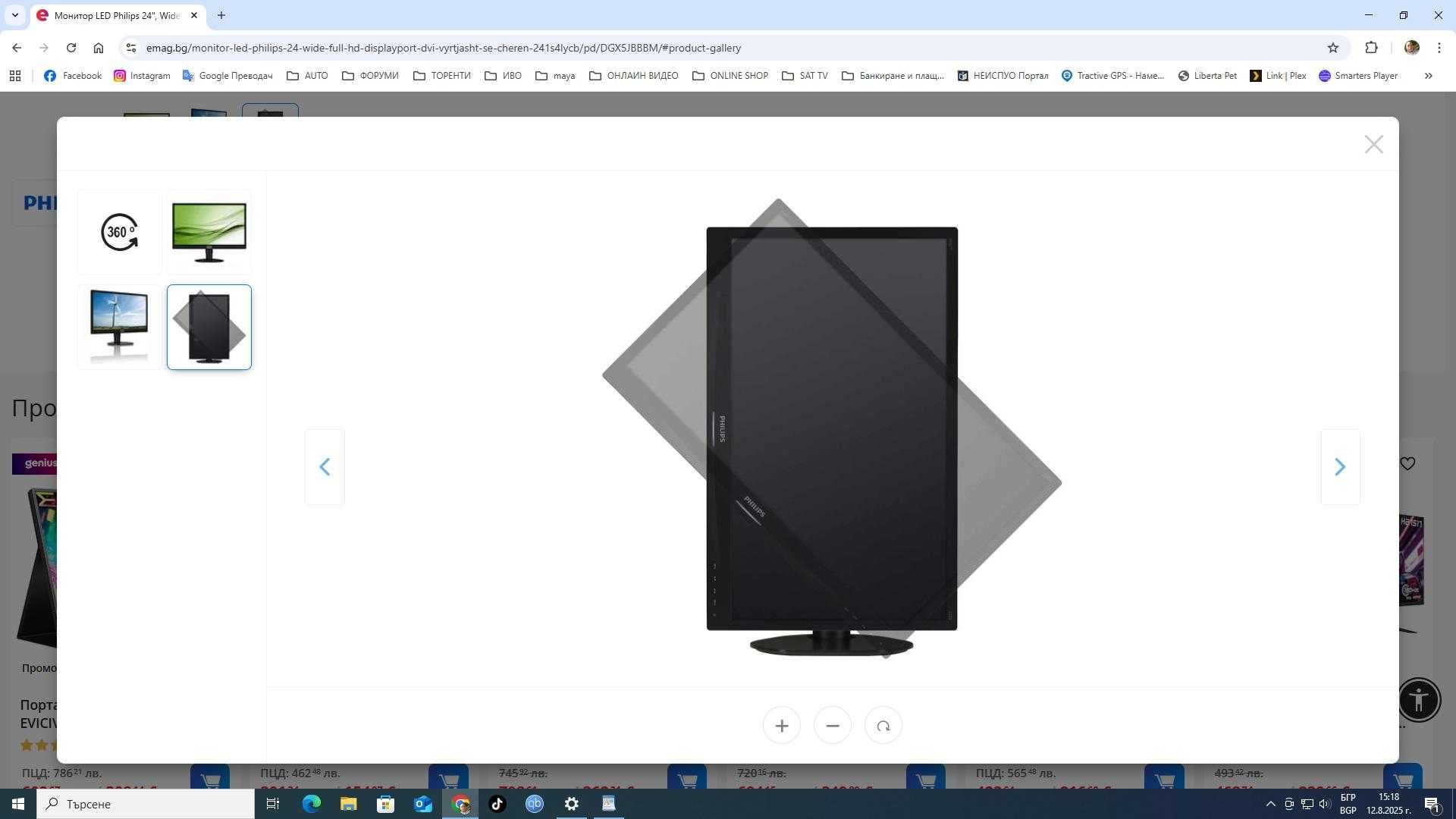The image size is (1456, 819).
Task: Expand the SAT TV bookmarks folder
Action: pos(805,76)
